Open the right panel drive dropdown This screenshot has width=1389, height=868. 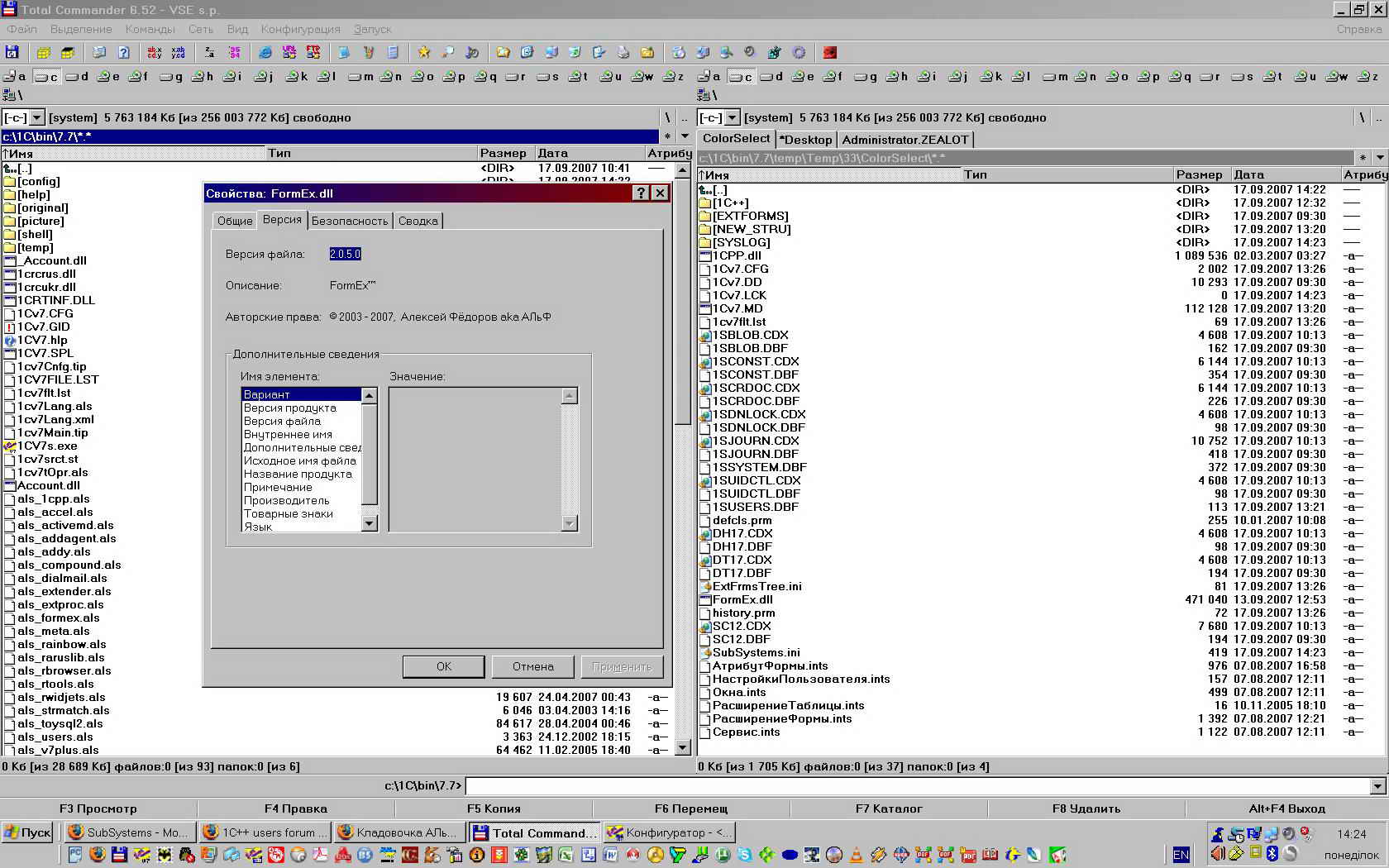tap(732, 117)
